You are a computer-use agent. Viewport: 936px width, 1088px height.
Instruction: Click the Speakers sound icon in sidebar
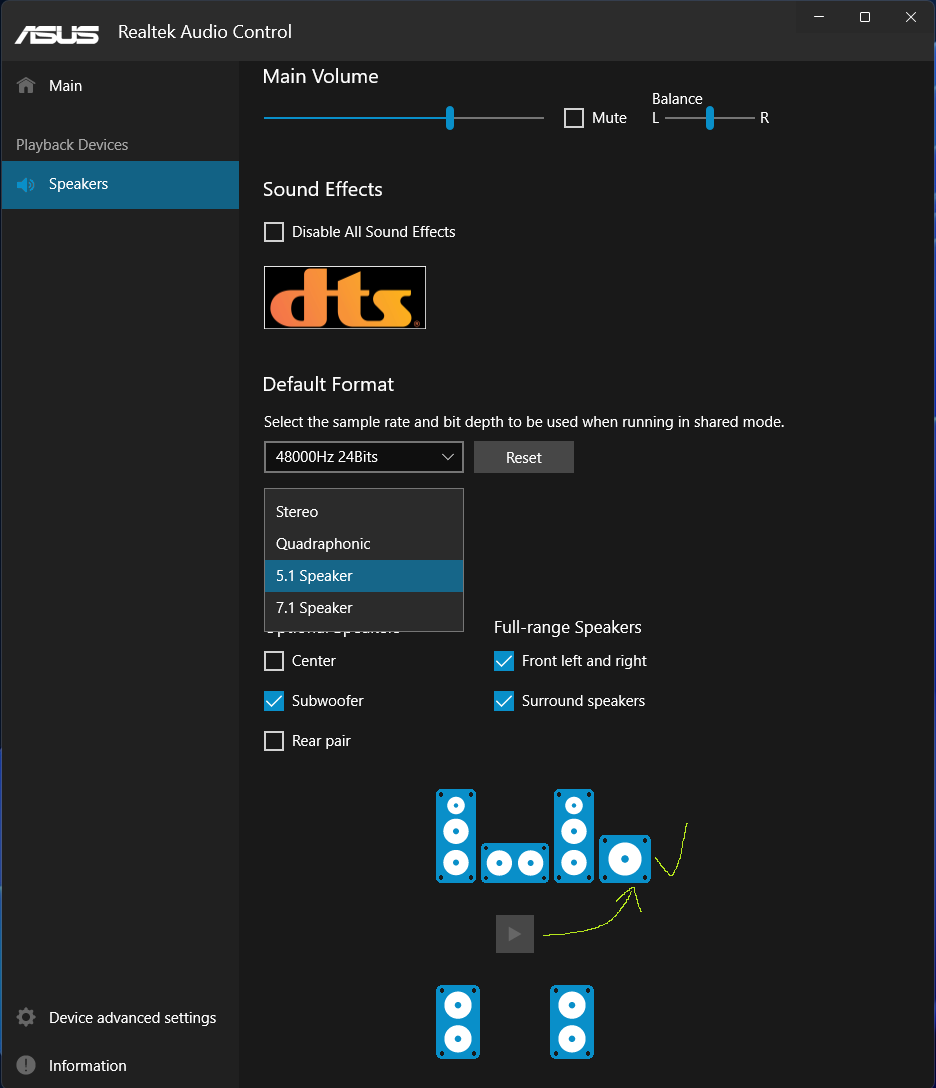coord(26,185)
